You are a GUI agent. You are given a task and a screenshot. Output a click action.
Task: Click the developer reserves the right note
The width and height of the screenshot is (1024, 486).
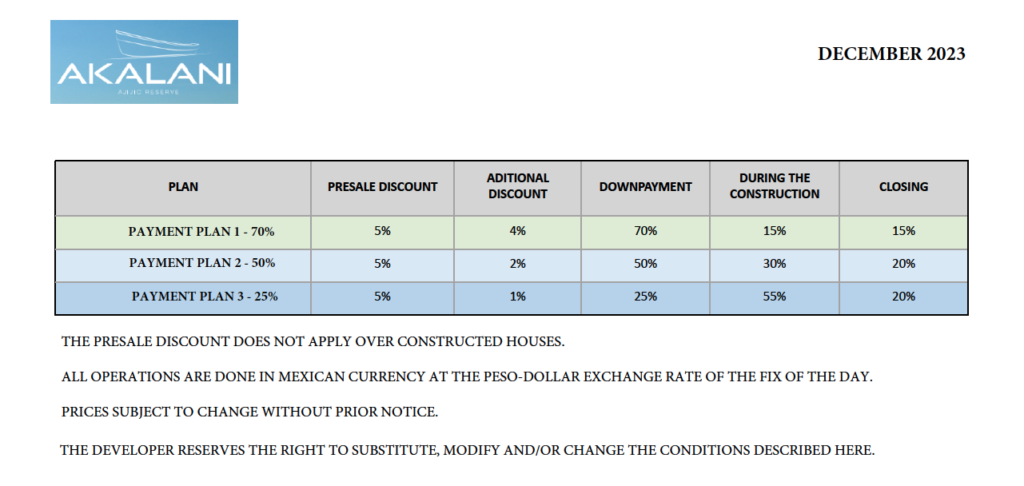467,450
